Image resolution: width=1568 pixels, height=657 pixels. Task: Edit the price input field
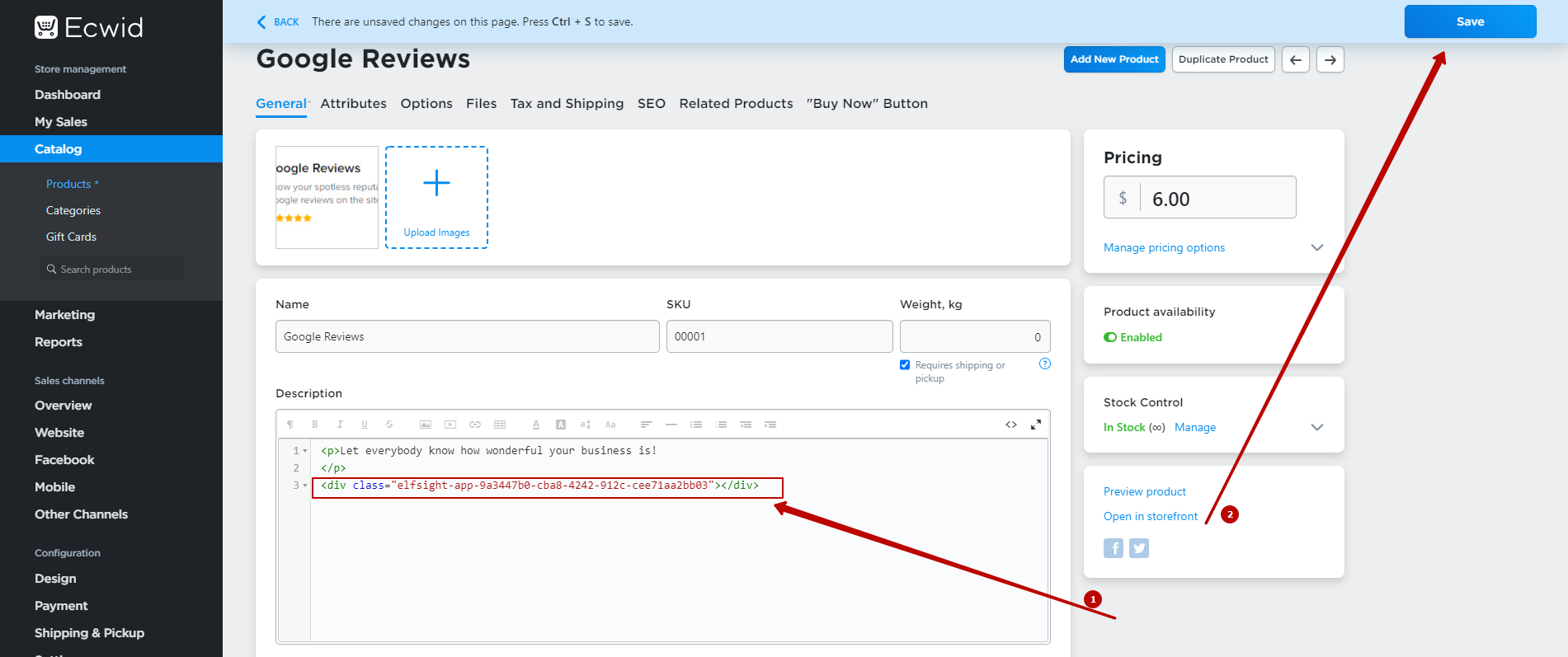1200,198
